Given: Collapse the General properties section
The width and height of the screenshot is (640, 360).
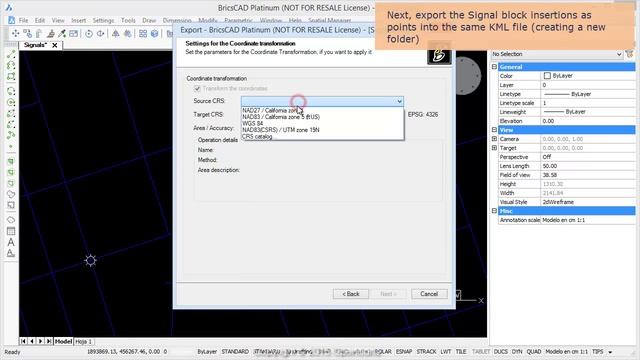Looking at the screenshot, I should click(x=494, y=67).
